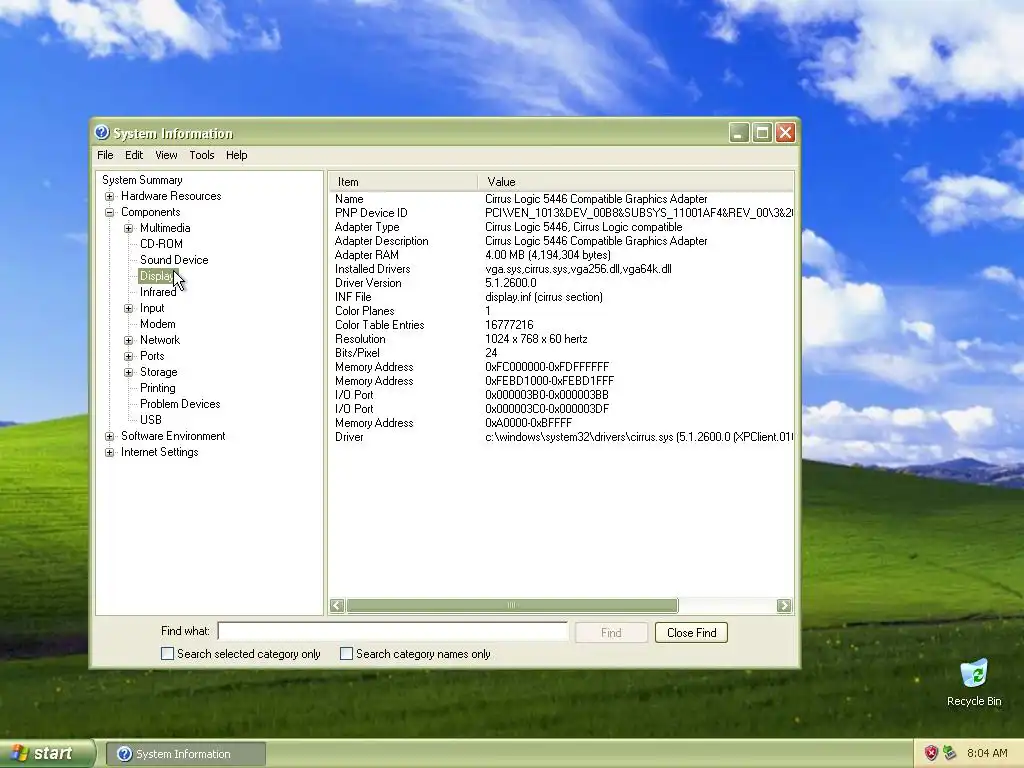Screen dimensions: 1024x768
Task: Open the Edit menu
Action: pyautogui.click(x=134, y=155)
